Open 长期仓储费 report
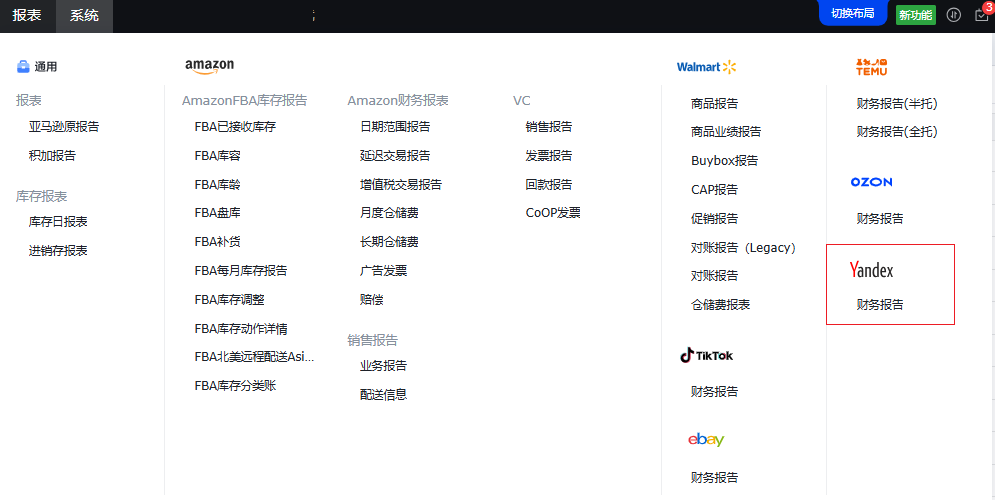The image size is (995, 500). [x=390, y=242]
